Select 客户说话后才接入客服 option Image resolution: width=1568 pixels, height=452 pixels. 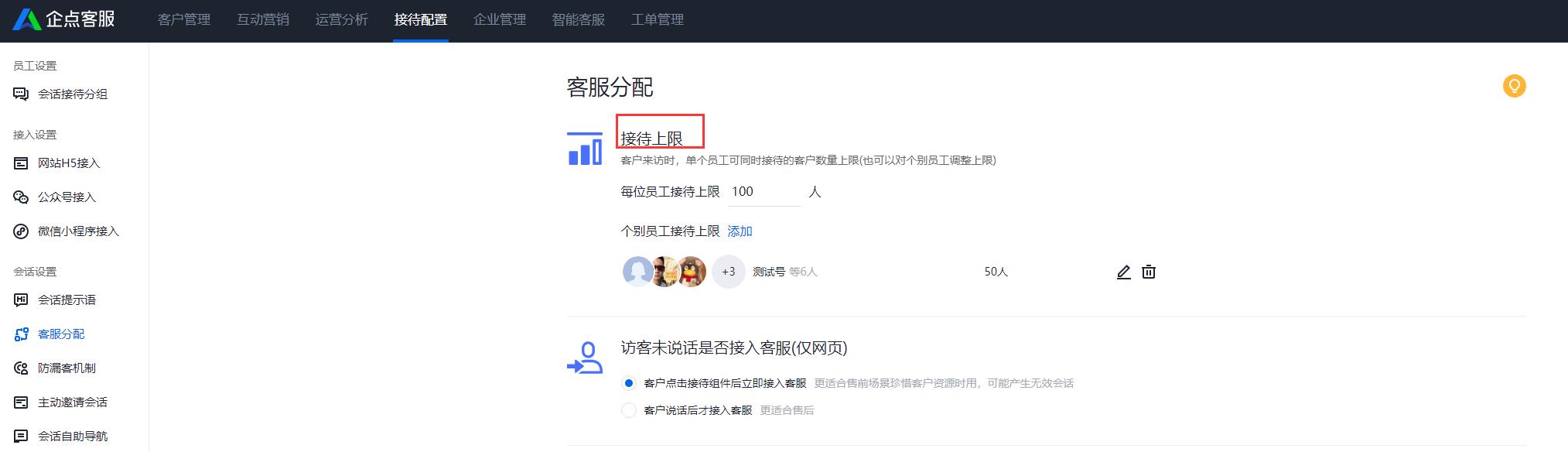coord(629,410)
